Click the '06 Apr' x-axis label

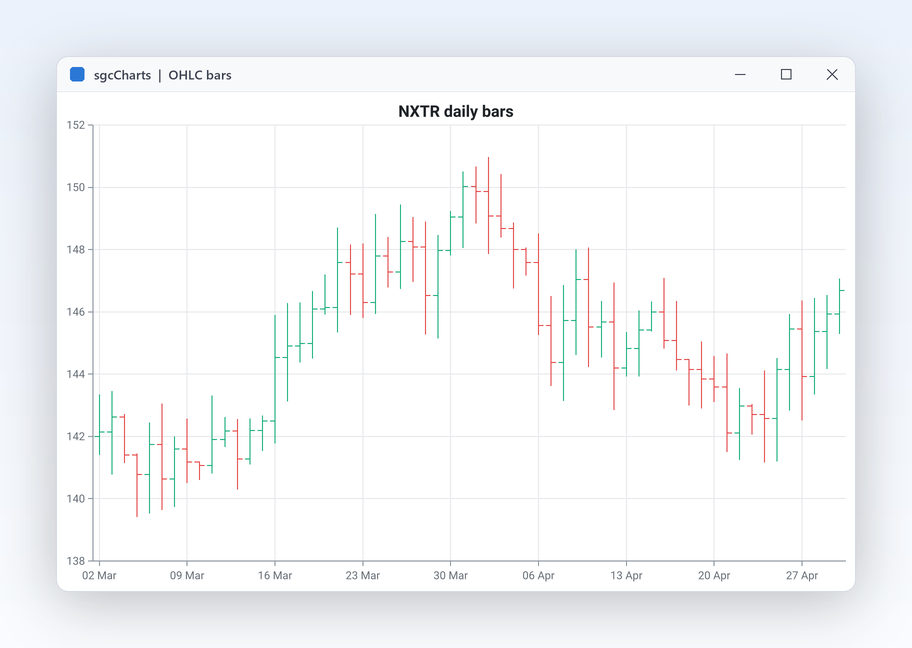(538, 575)
